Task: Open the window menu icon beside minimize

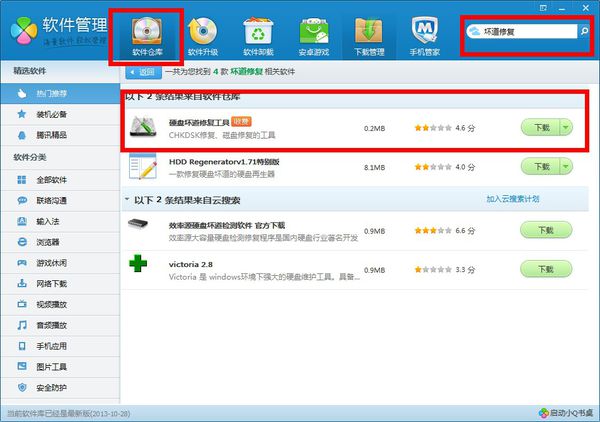Action: point(543,8)
